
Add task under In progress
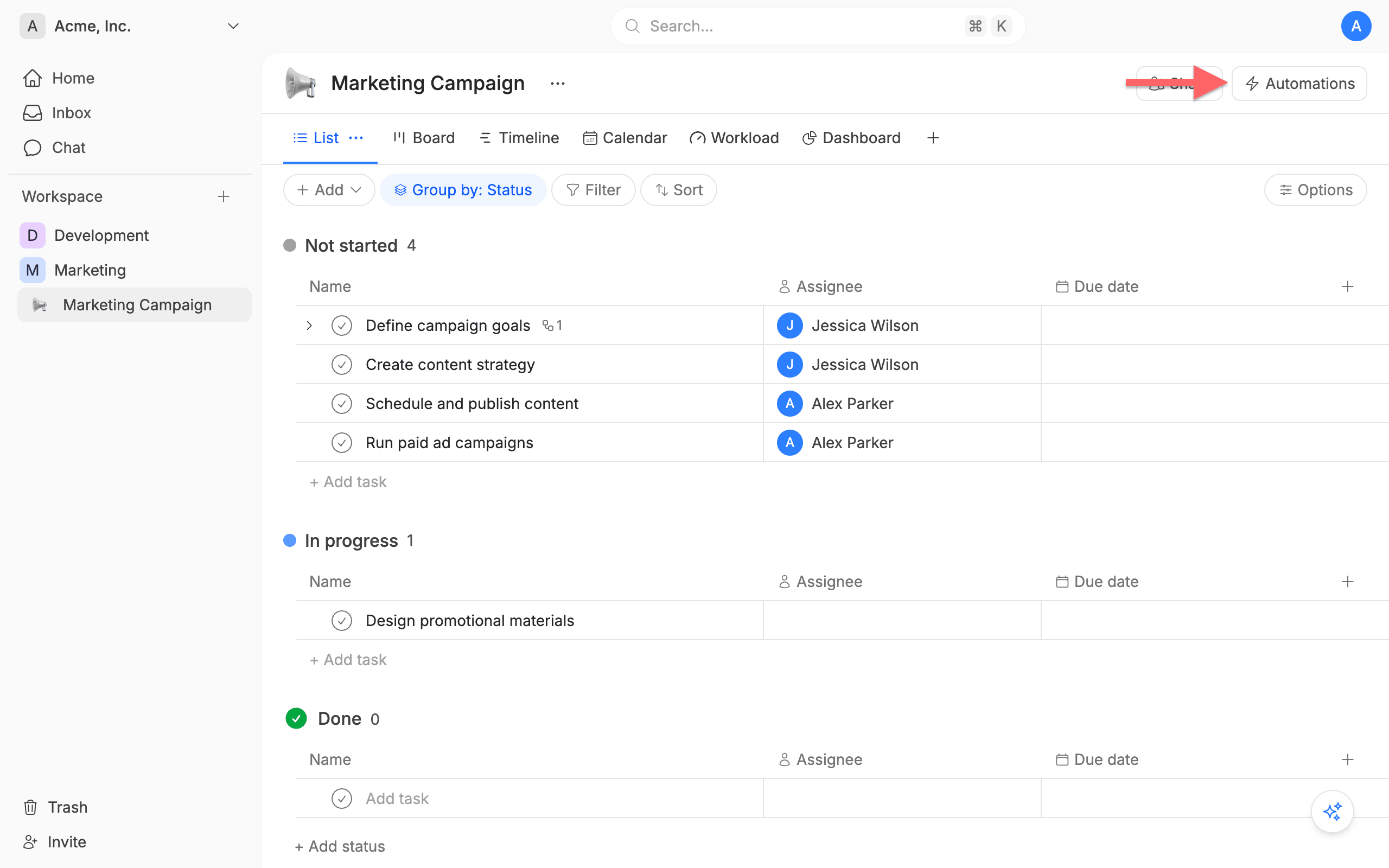tap(348, 660)
